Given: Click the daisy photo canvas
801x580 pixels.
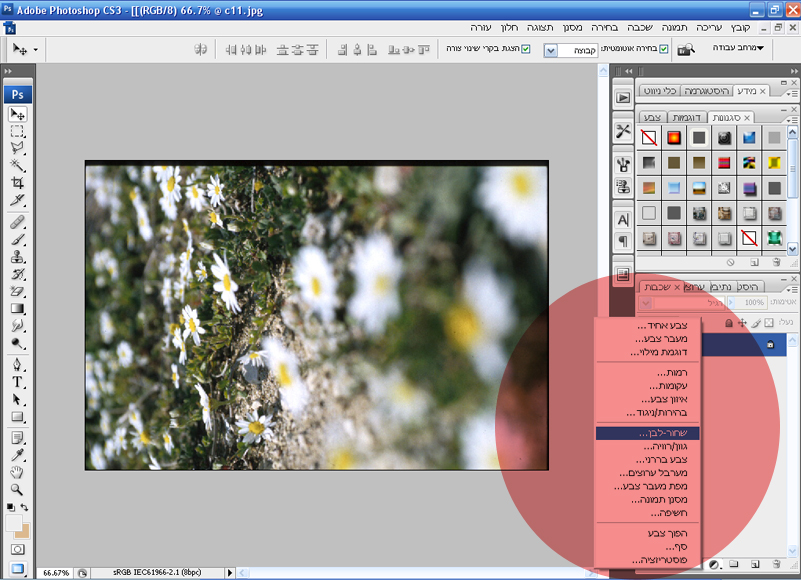Looking at the screenshot, I should [x=317, y=316].
